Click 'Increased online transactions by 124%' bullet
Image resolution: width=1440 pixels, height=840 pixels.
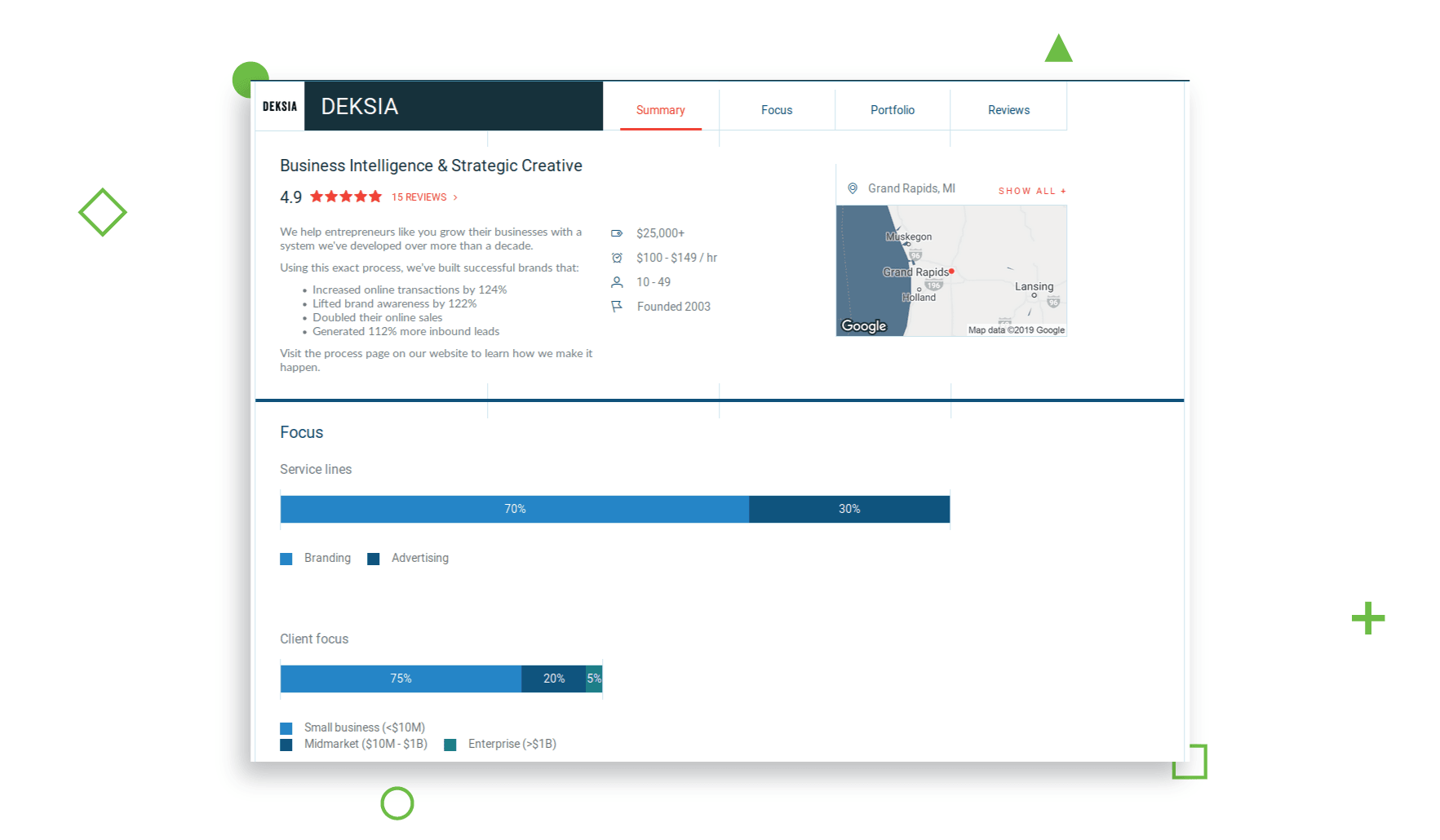pos(410,290)
